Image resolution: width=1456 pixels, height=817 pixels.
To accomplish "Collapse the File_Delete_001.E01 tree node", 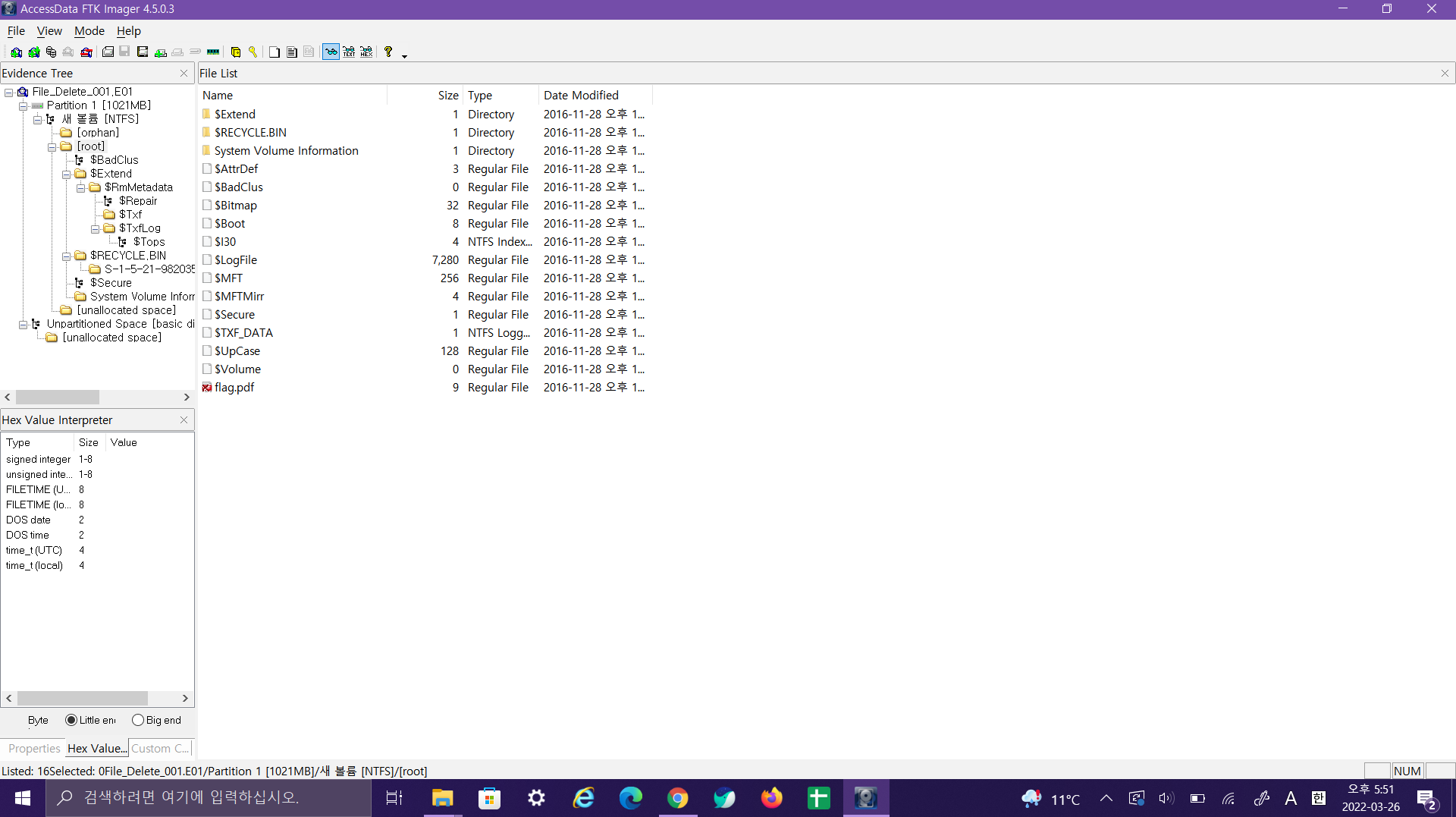I will click(x=9, y=93).
